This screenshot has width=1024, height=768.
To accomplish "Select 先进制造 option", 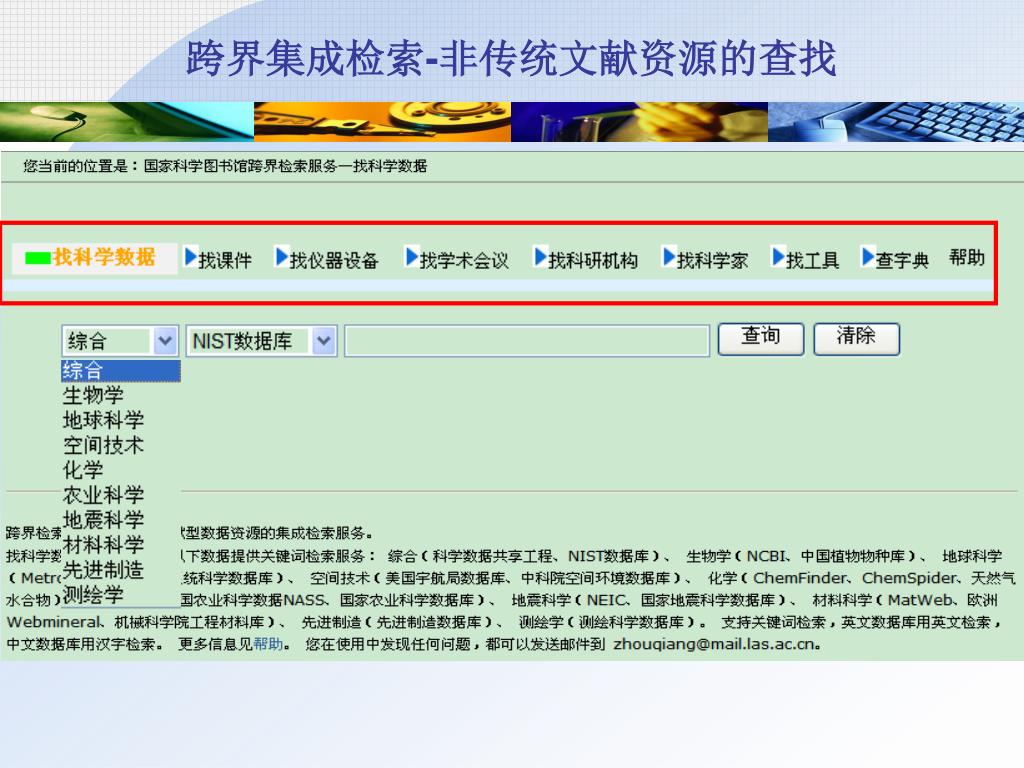I will [103, 569].
